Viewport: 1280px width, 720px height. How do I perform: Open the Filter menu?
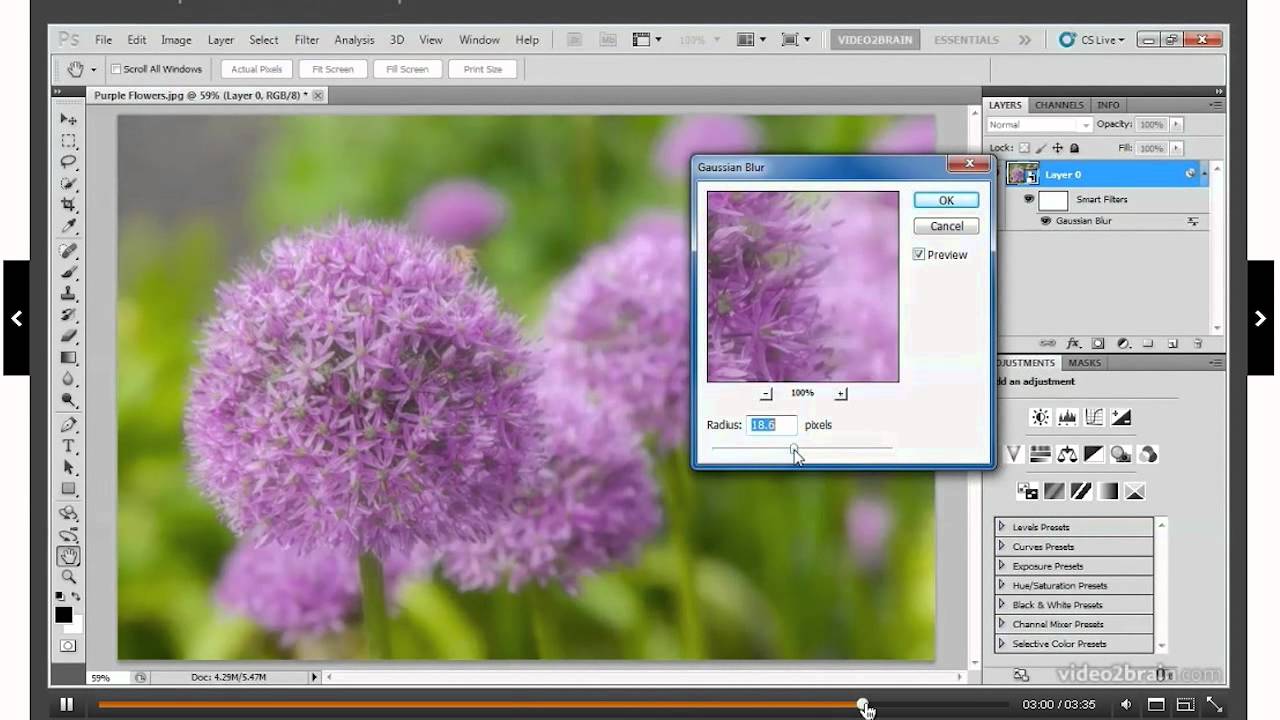307,40
